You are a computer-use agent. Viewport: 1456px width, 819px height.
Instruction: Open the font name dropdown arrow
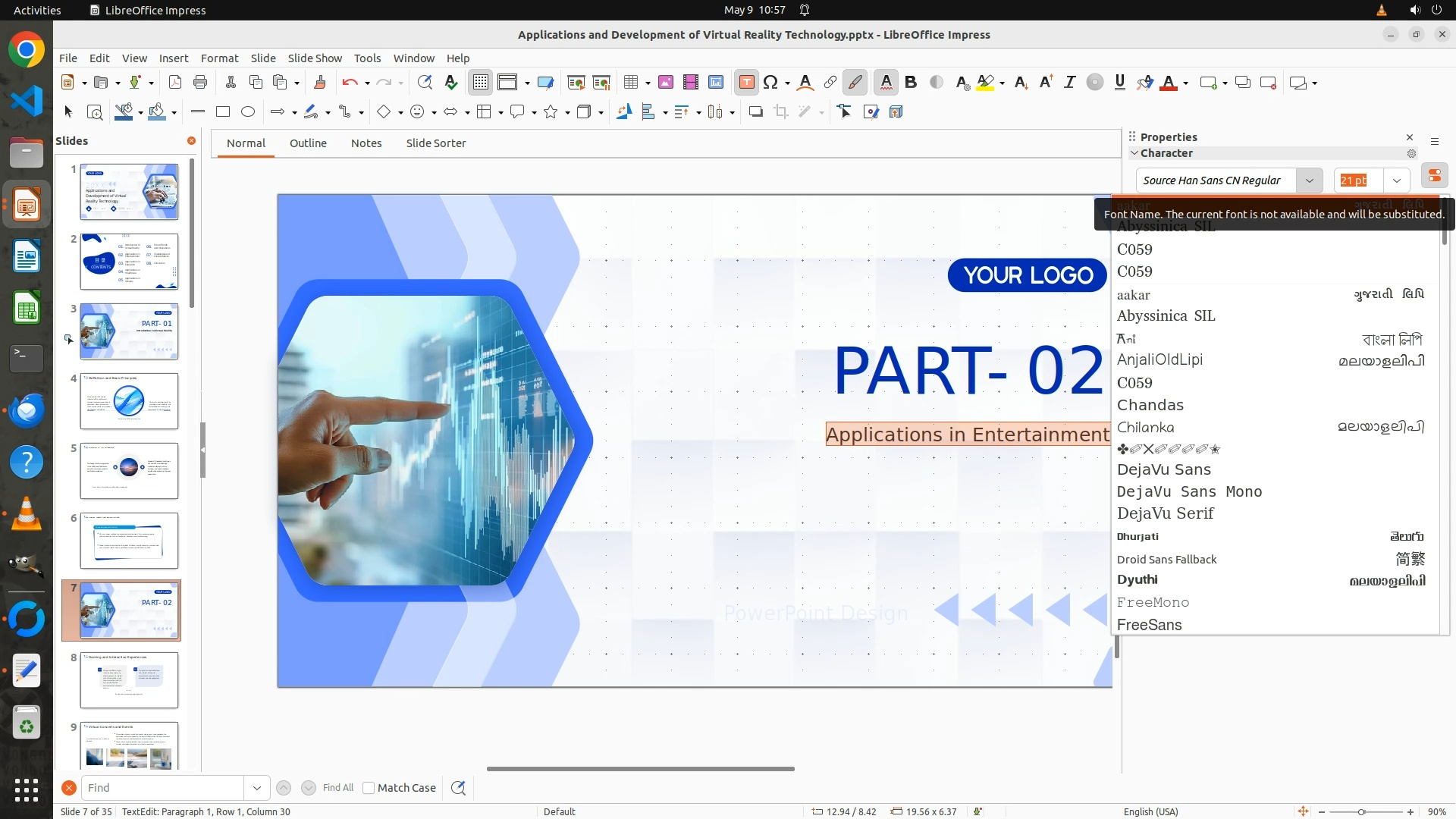point(1309,180)
